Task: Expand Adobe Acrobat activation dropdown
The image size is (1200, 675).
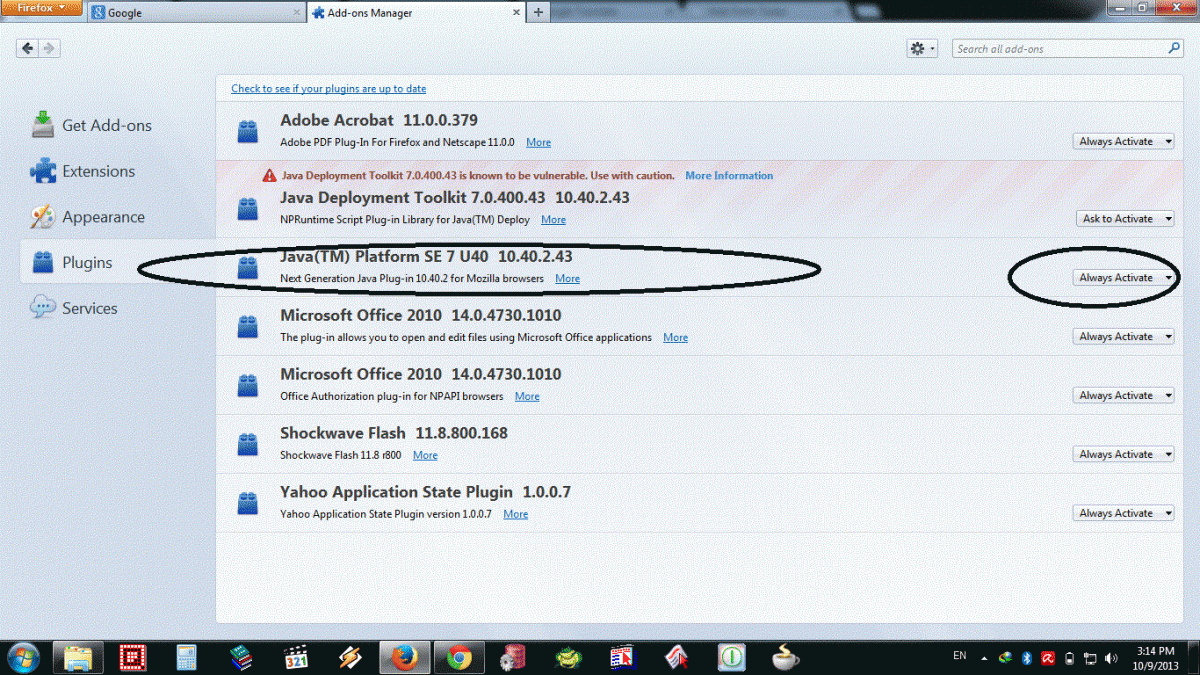Action: (x=1124, y=142)
